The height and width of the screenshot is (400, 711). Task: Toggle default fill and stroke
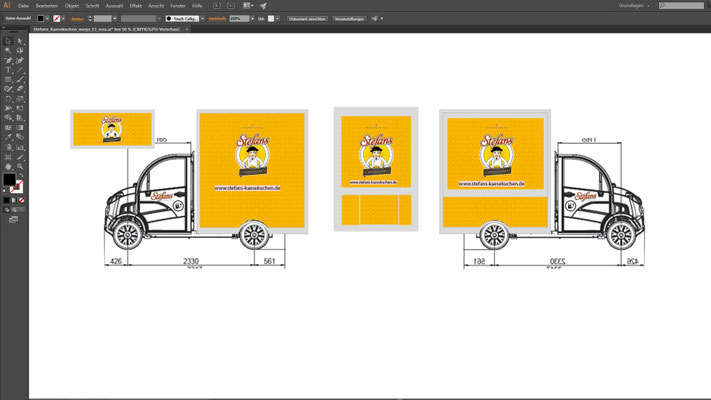pyautogui.click(x=5, y=190)
